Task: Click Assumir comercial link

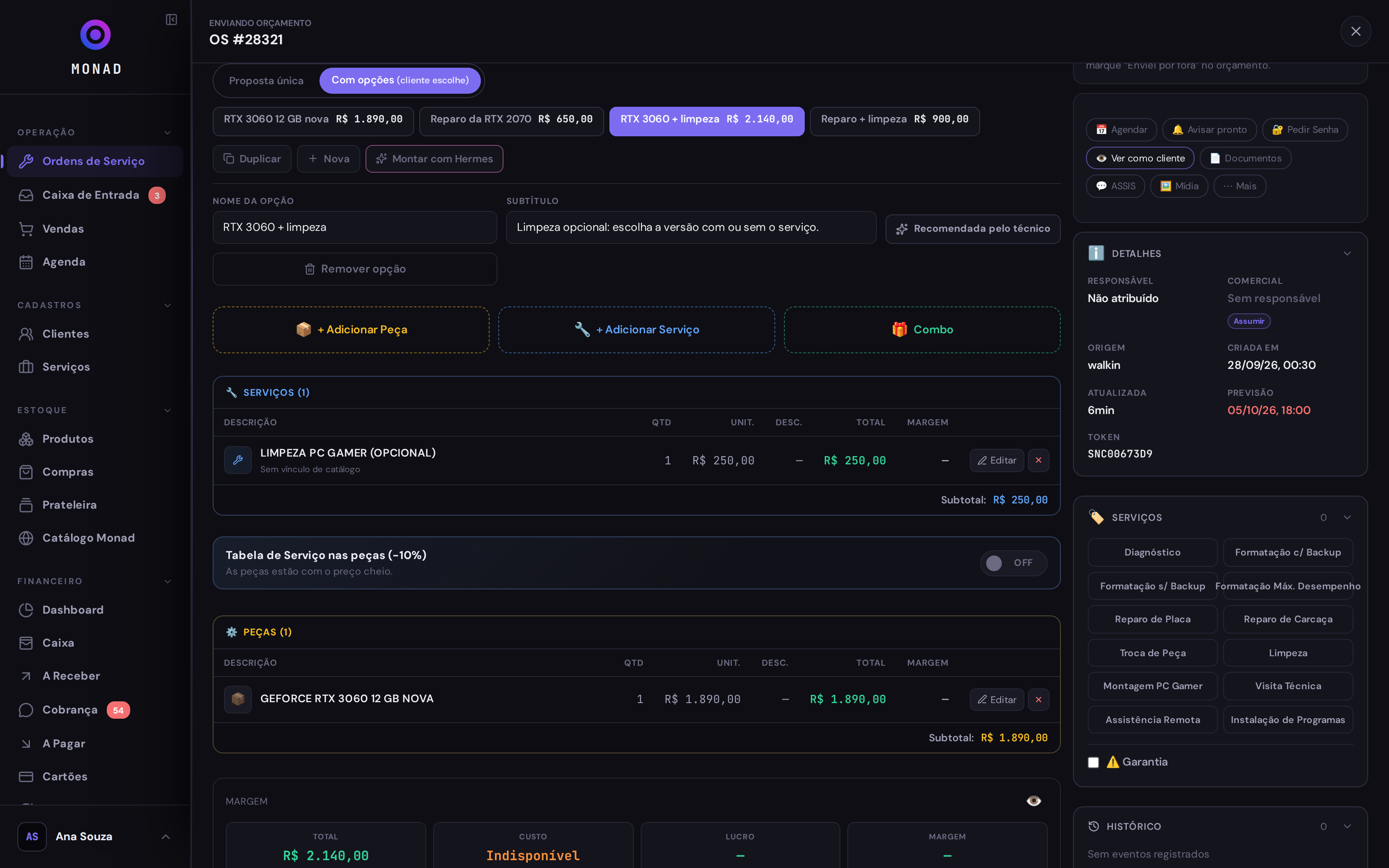Action: pyautogui.click(x=1249, y=321)
